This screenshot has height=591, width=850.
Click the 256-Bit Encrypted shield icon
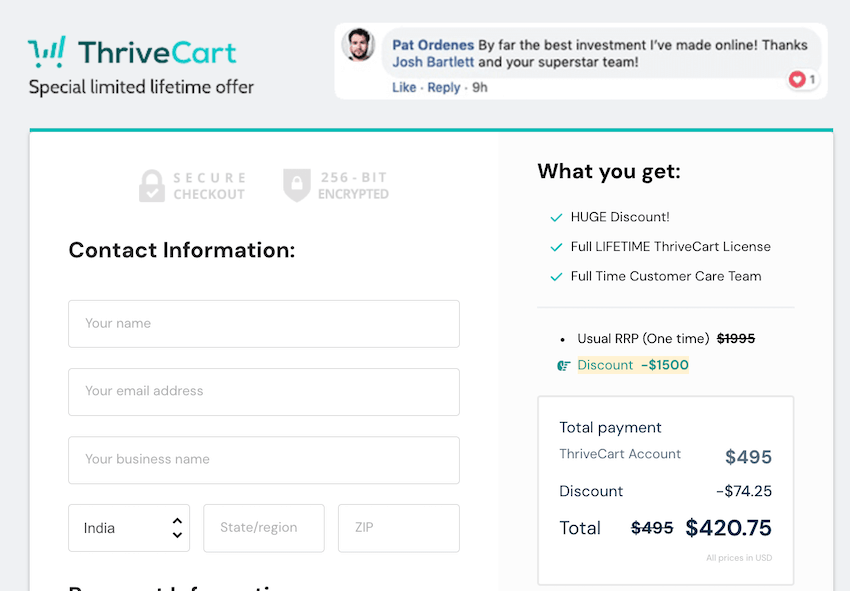(x=297, y=186)
